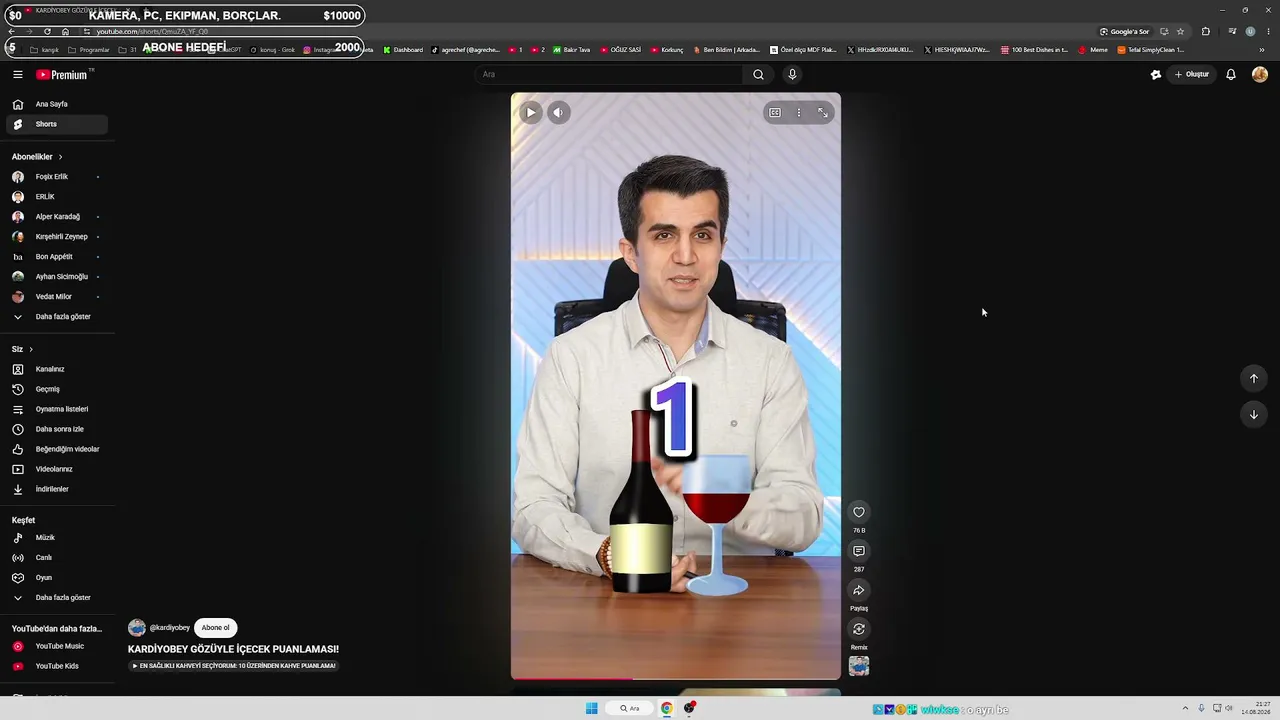Open Chrome extensions puzzle icon
The height and width of the screenshot is (720, 1280).
(1206, 32)
